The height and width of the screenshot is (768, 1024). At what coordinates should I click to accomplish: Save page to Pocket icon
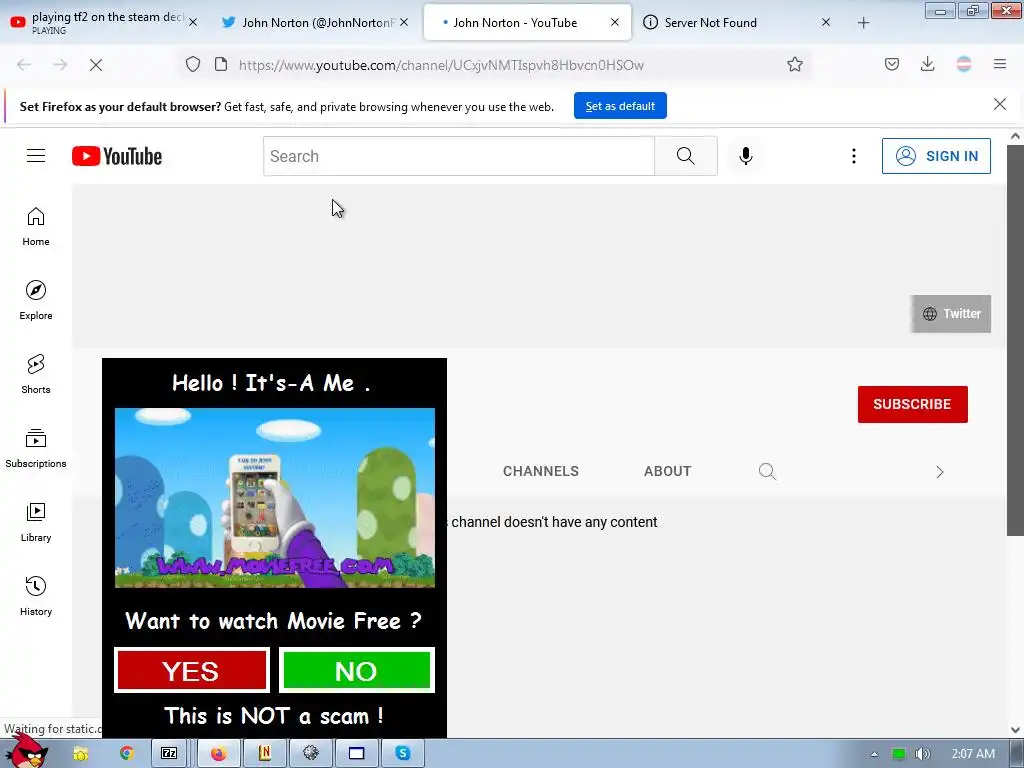click(892, 64)
